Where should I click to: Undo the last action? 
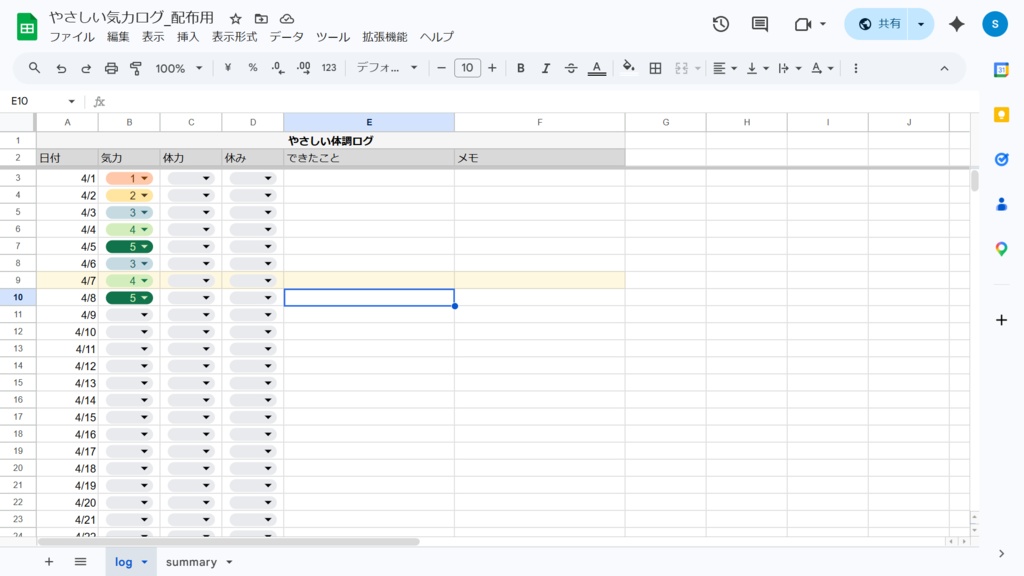(61, 68)
